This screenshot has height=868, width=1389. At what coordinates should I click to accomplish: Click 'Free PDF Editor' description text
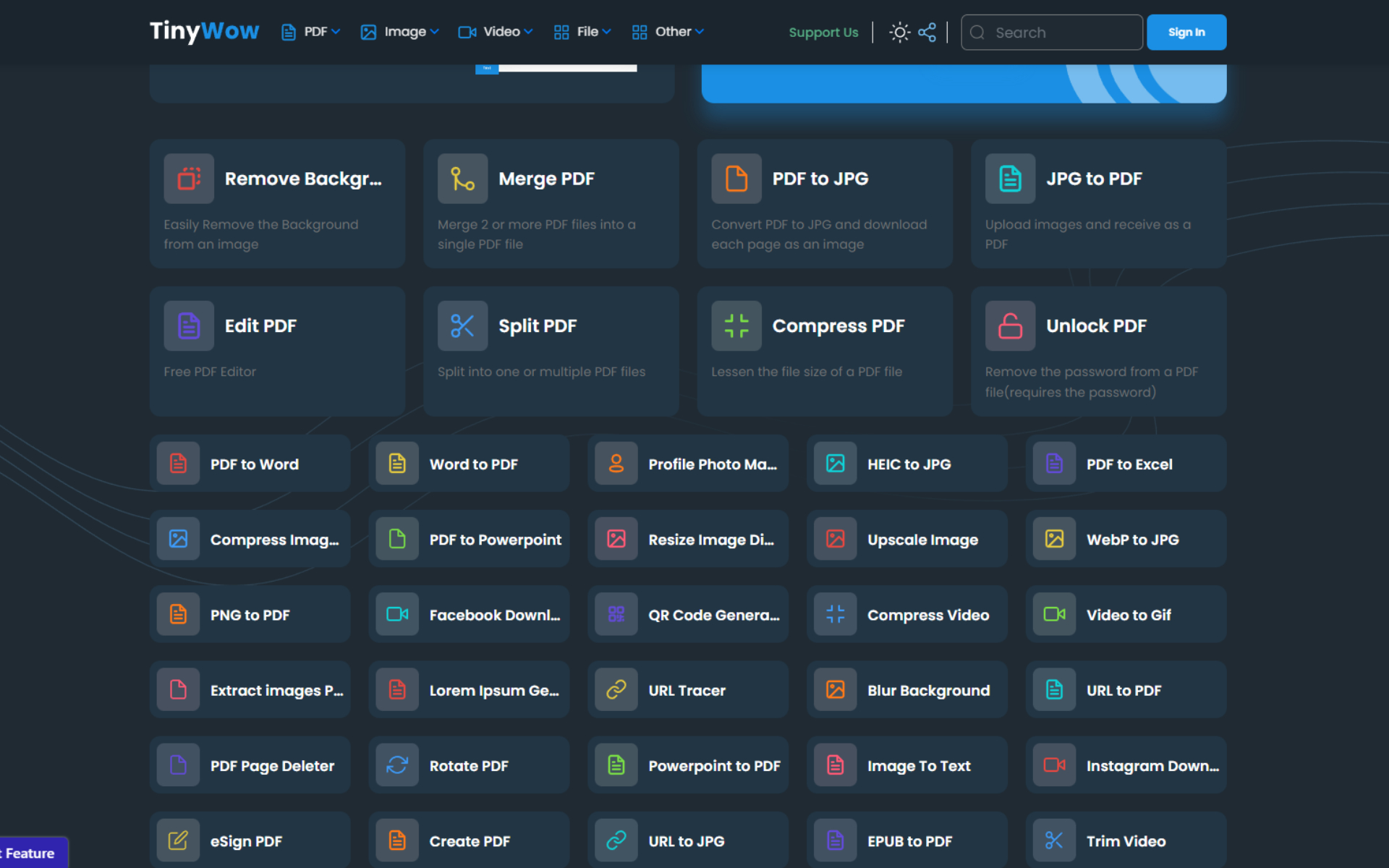tap(210, 372)
